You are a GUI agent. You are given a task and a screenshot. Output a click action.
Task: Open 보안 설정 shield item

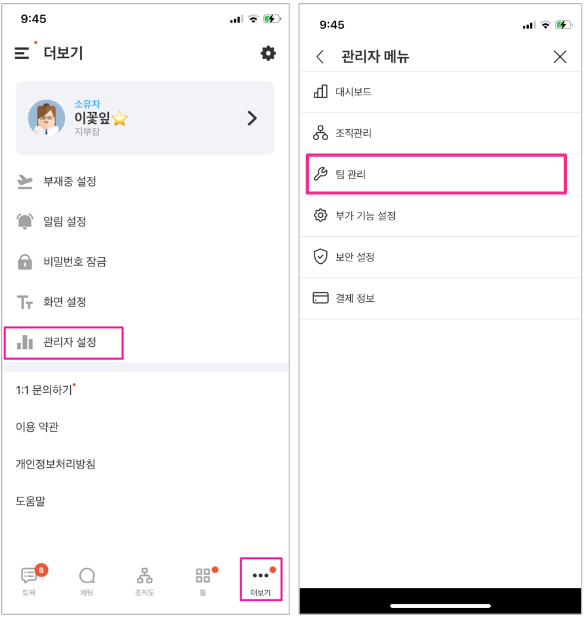click(440, 257)
